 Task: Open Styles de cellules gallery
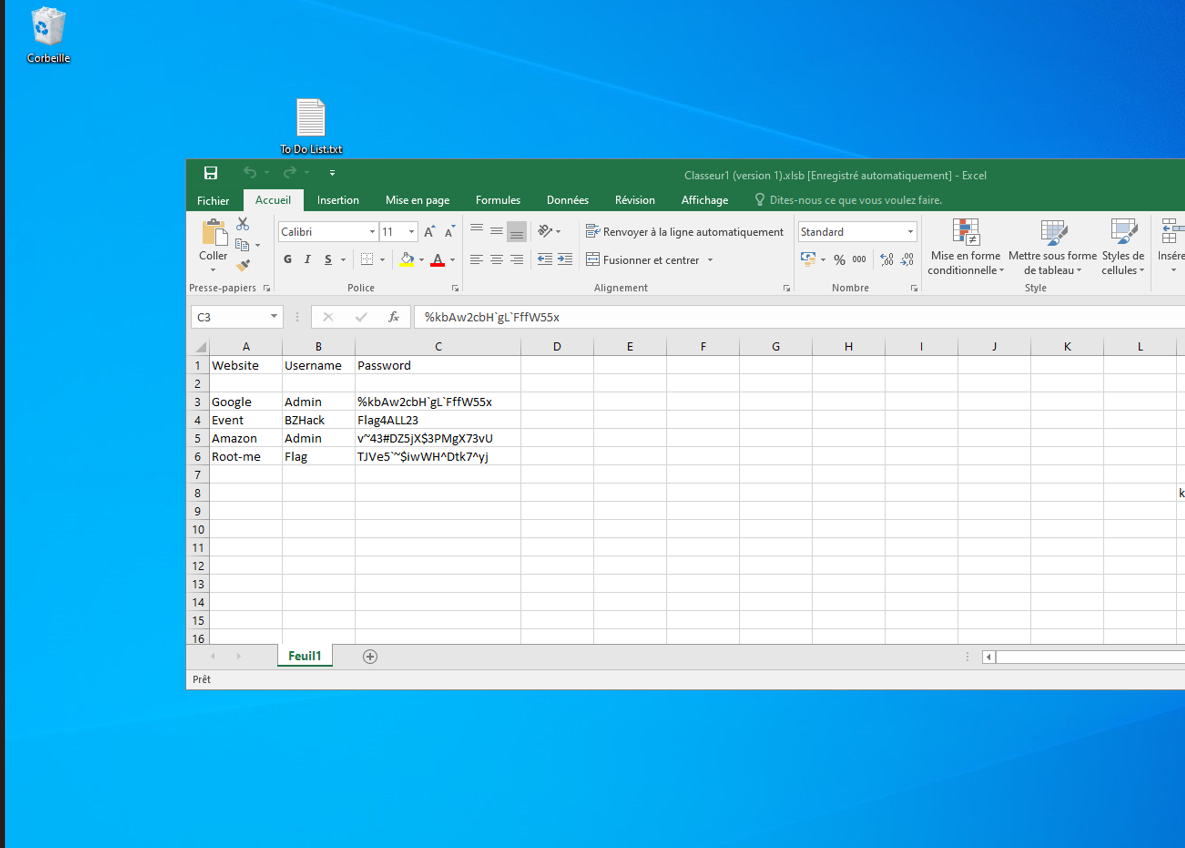point(1123,247)
